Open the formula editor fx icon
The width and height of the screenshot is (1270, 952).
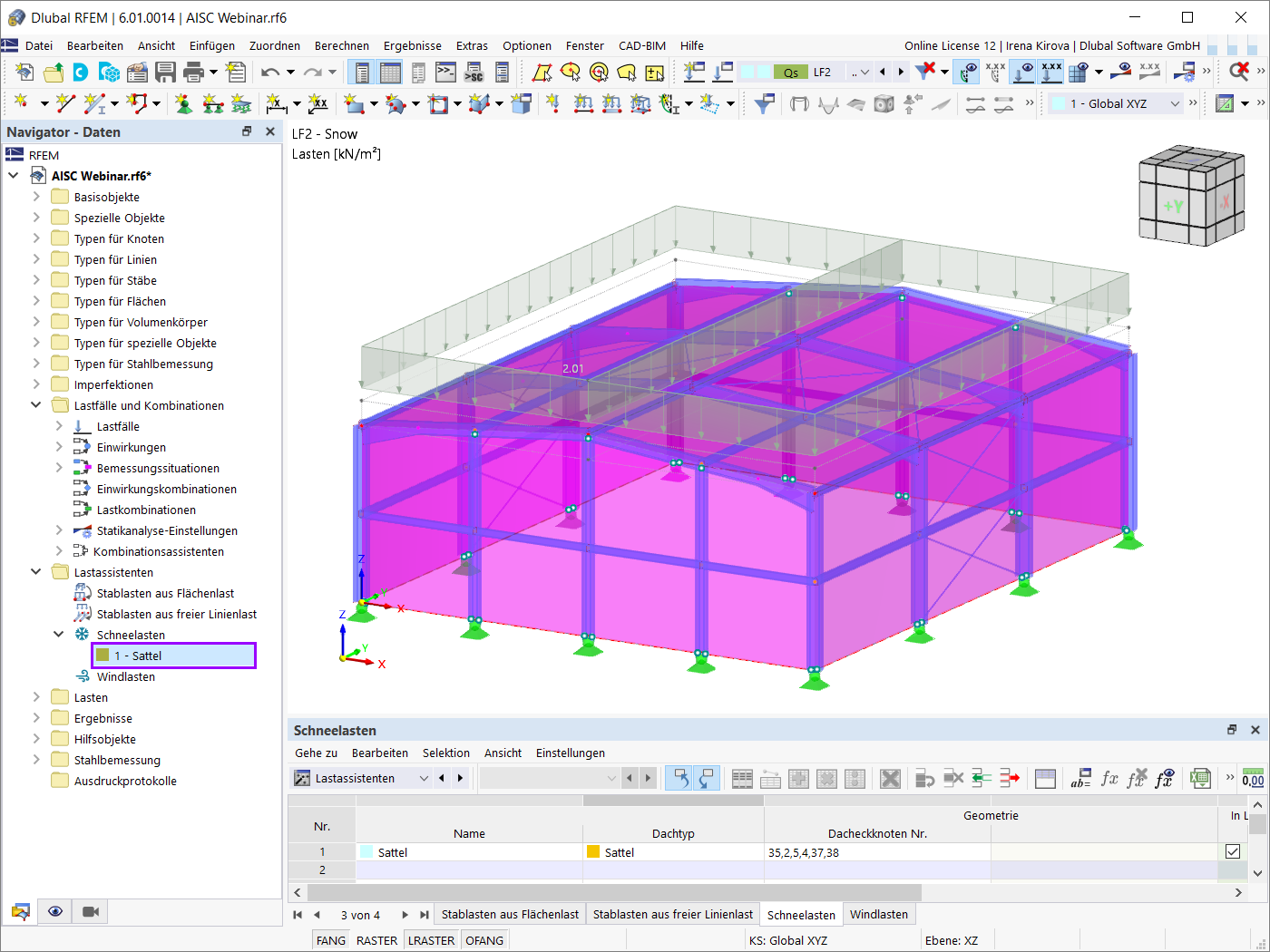tap(1109, 779)
